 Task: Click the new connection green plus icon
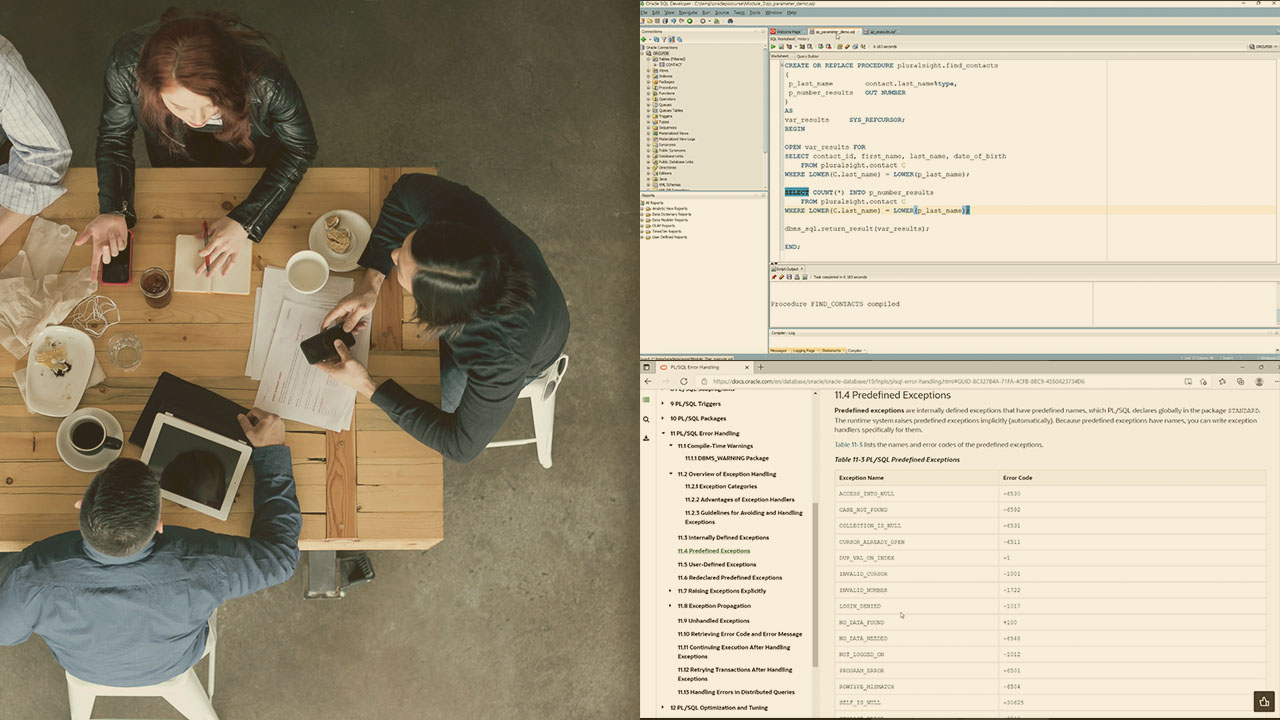643,39
